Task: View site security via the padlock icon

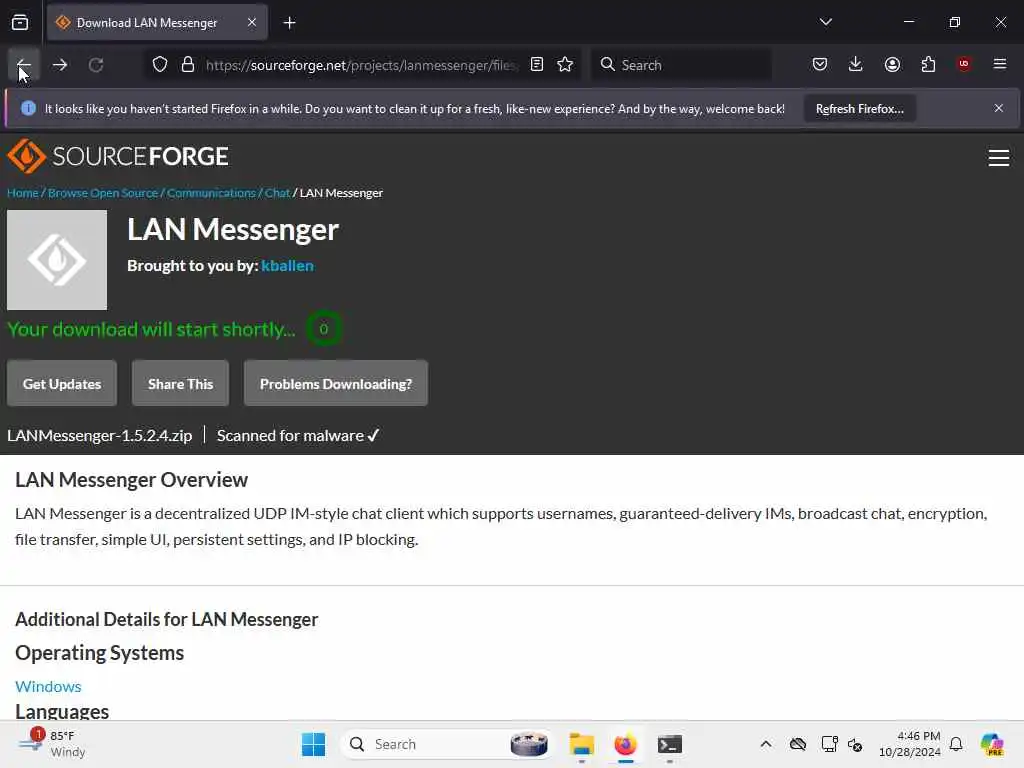Action: tap(188, 65)
